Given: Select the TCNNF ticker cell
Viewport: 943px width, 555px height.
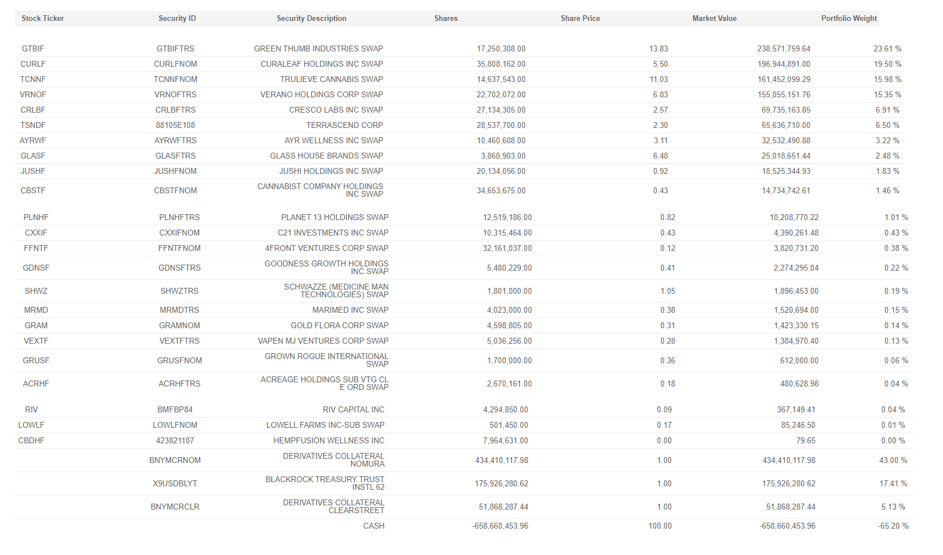Looking at the screenshot, I should click(32, 79).
